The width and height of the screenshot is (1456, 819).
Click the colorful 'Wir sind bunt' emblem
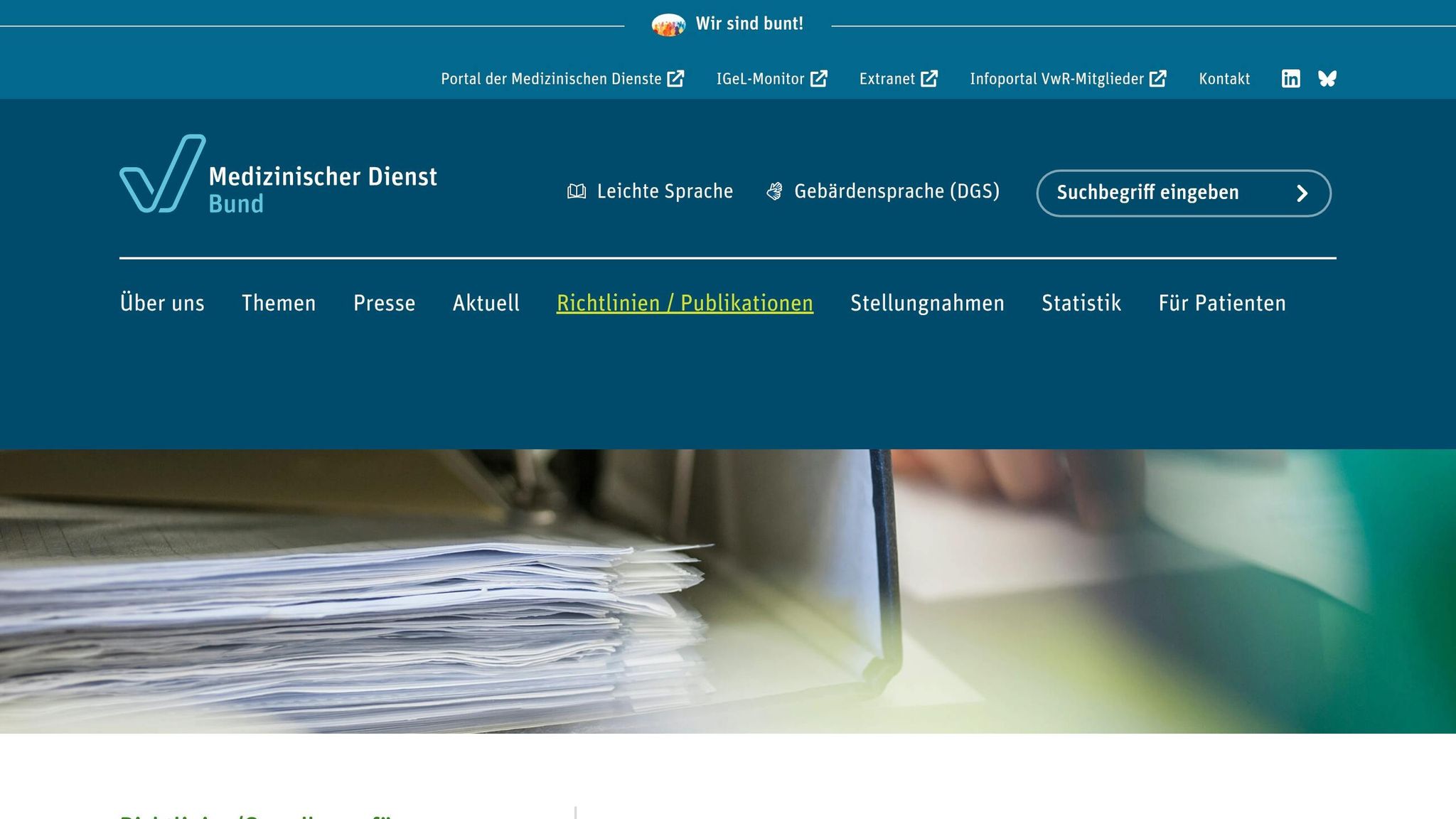click(668, 25)
